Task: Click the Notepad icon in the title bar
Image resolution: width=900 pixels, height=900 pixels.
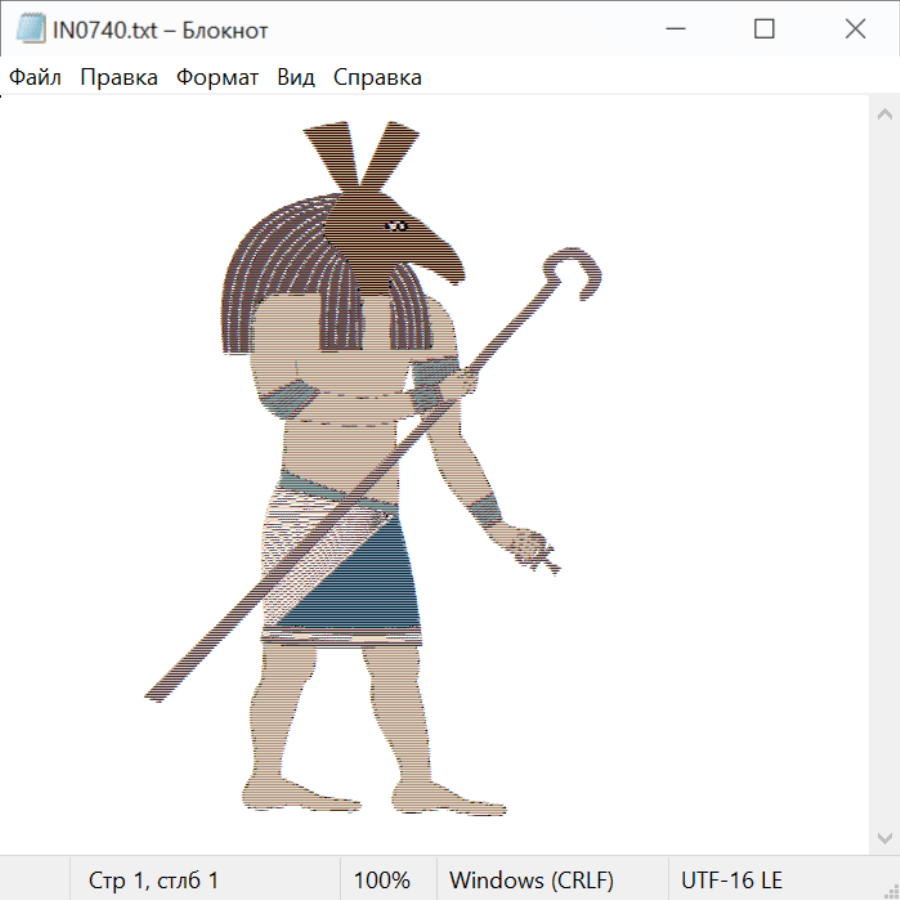Action: click(30, 30)
